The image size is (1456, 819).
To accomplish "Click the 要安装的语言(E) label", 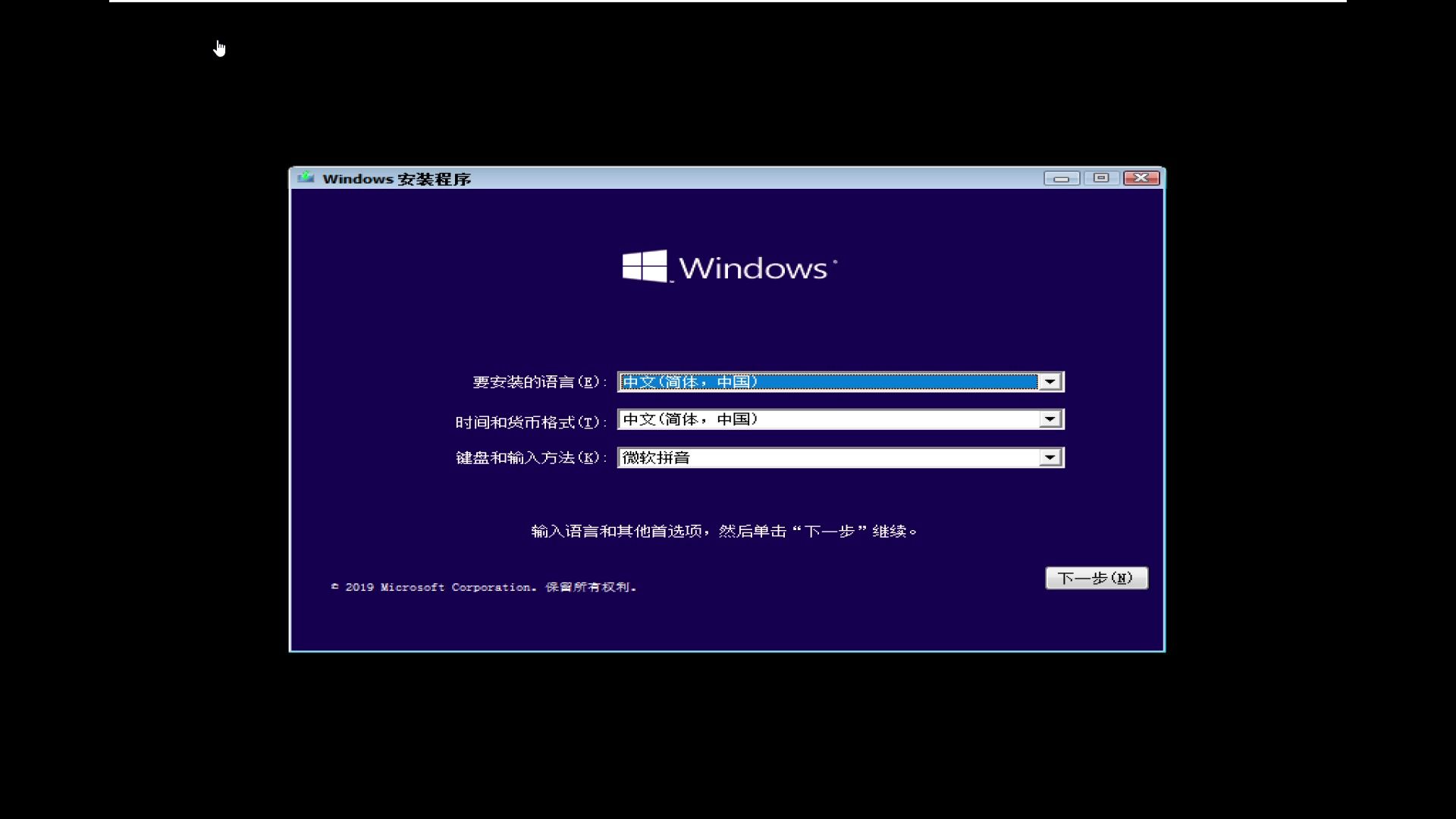I will (539, 382).
